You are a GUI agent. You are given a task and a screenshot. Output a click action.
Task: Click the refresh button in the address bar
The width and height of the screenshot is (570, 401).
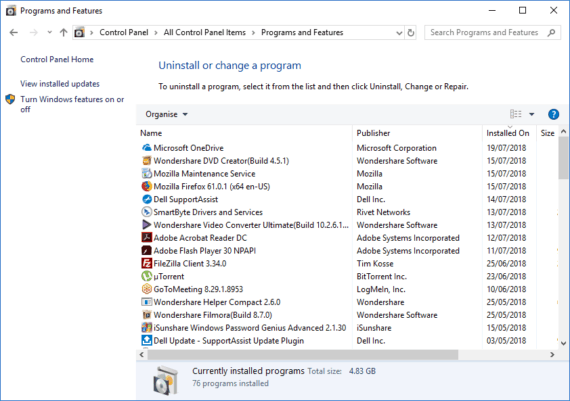pos(411,33)
